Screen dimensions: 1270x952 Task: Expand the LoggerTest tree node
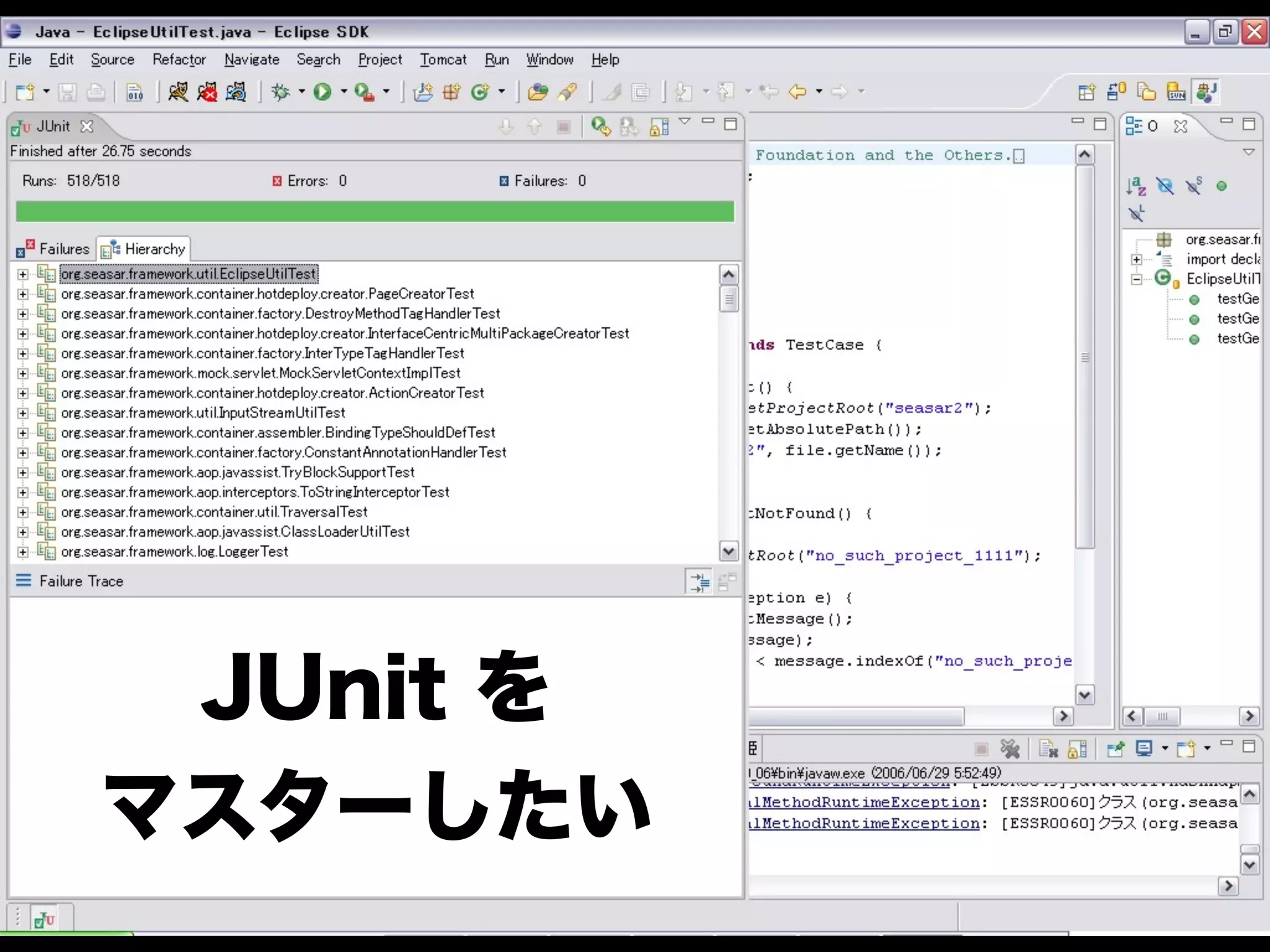pos(23,552)
